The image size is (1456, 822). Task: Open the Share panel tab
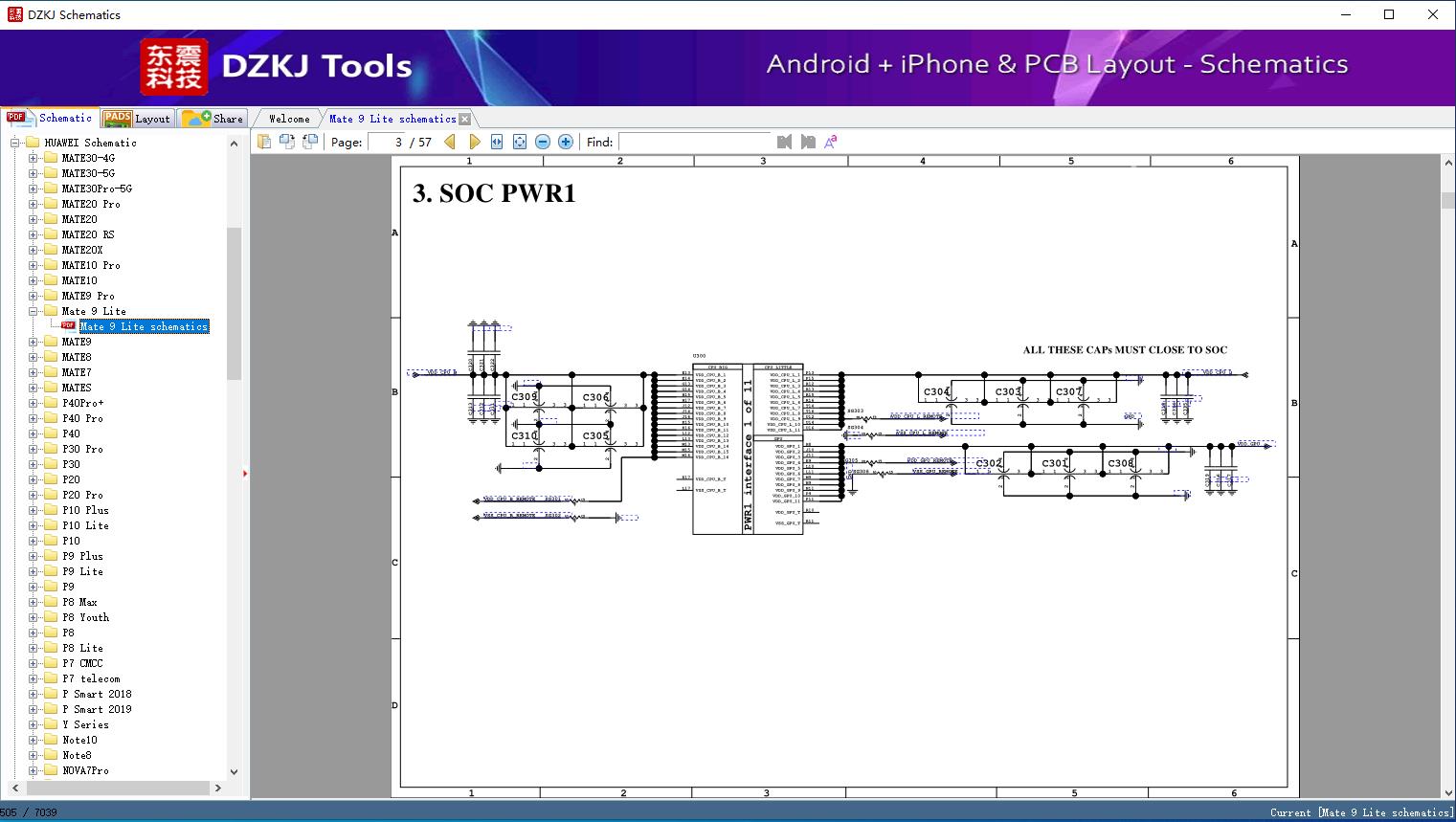click(x=213, y=118)
